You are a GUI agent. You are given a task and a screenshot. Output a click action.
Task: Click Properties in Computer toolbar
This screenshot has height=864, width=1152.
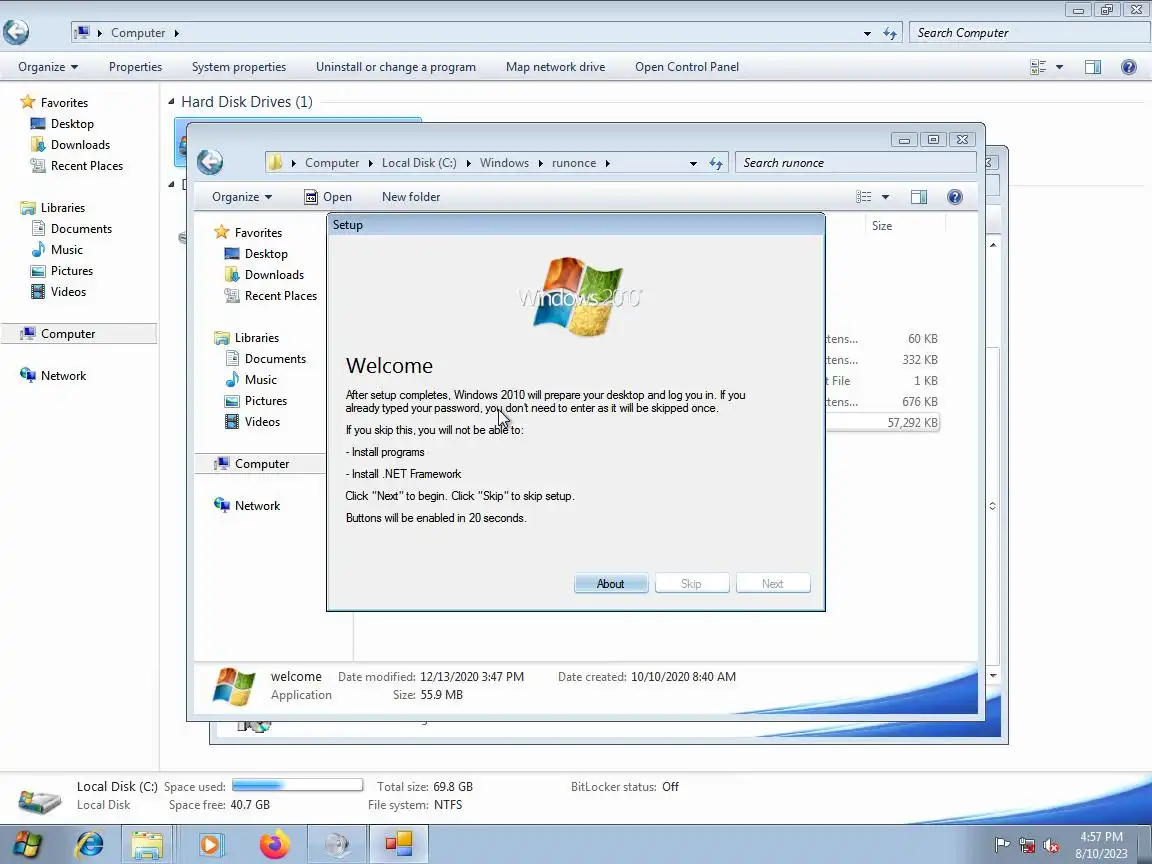click(135, 67)
